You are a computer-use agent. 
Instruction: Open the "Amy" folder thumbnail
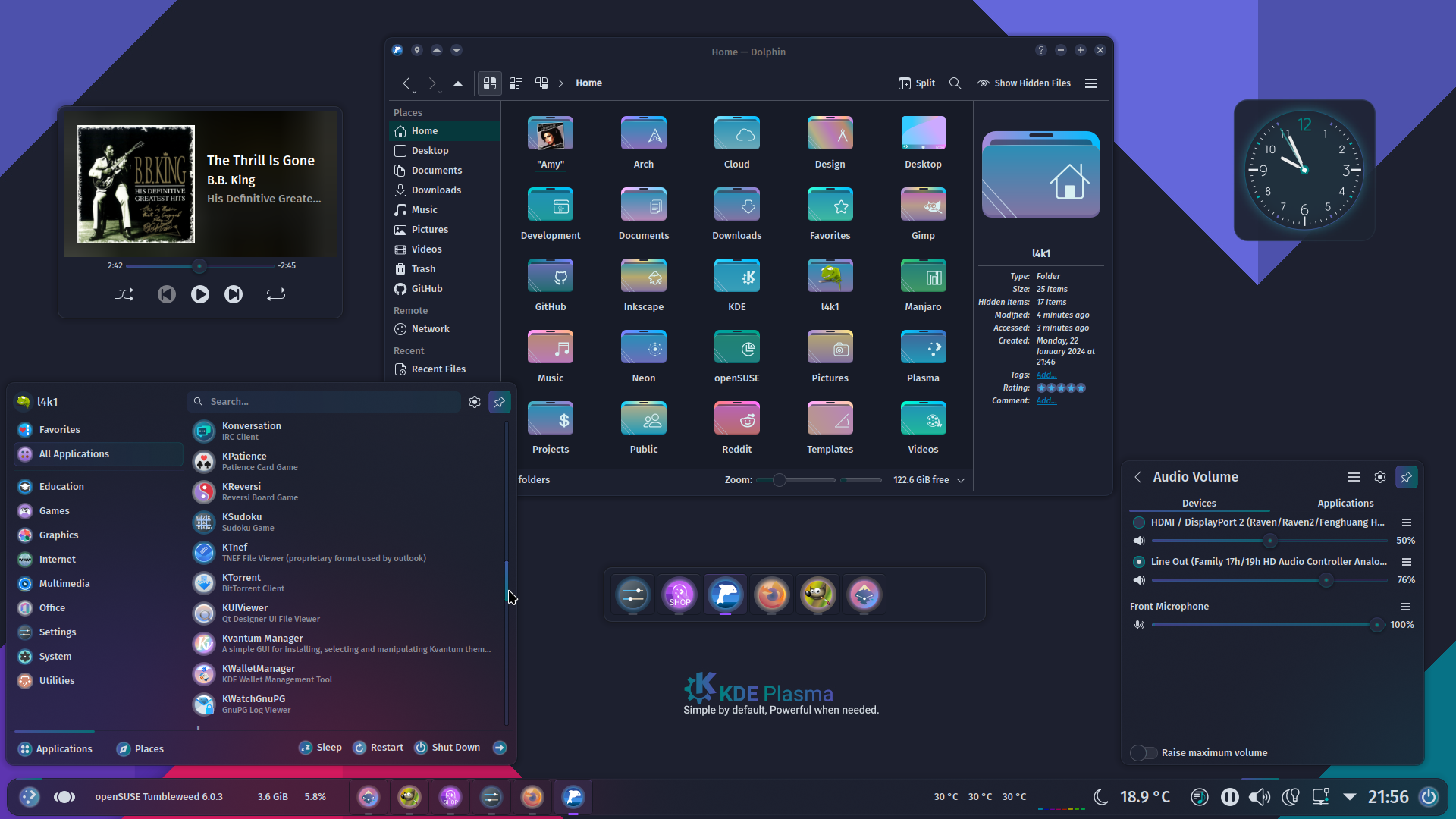[551, 133]
